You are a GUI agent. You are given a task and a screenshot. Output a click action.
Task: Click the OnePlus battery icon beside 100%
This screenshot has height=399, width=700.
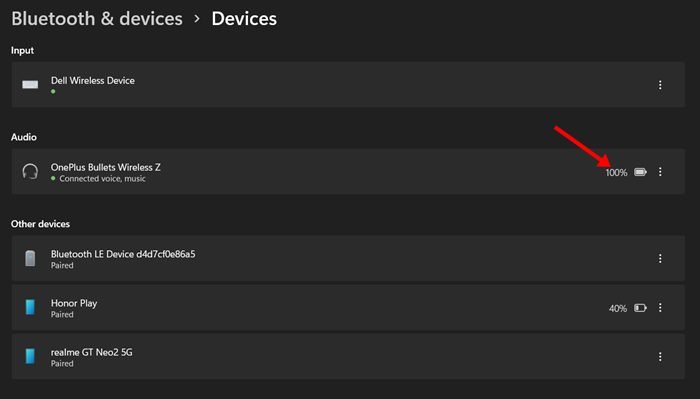coord(640,172)
